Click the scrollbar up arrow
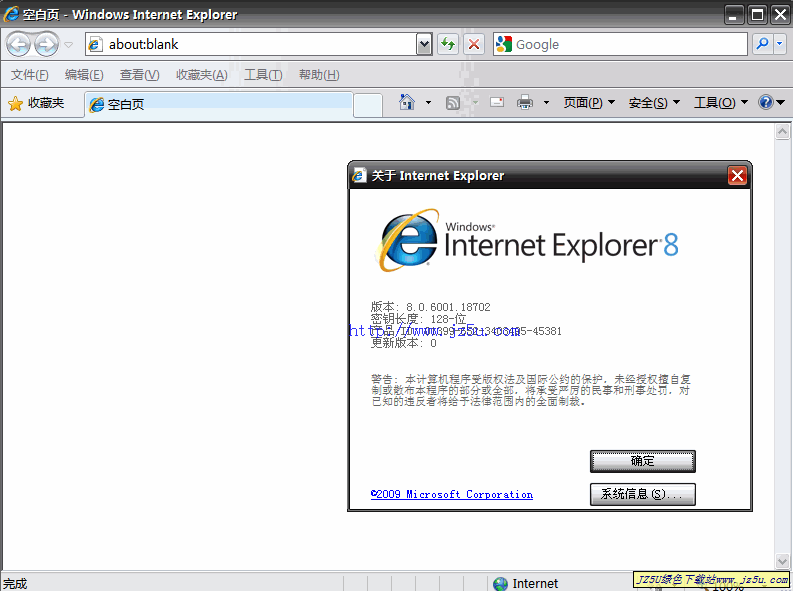The image size is (793, 591). coord(782,132)
